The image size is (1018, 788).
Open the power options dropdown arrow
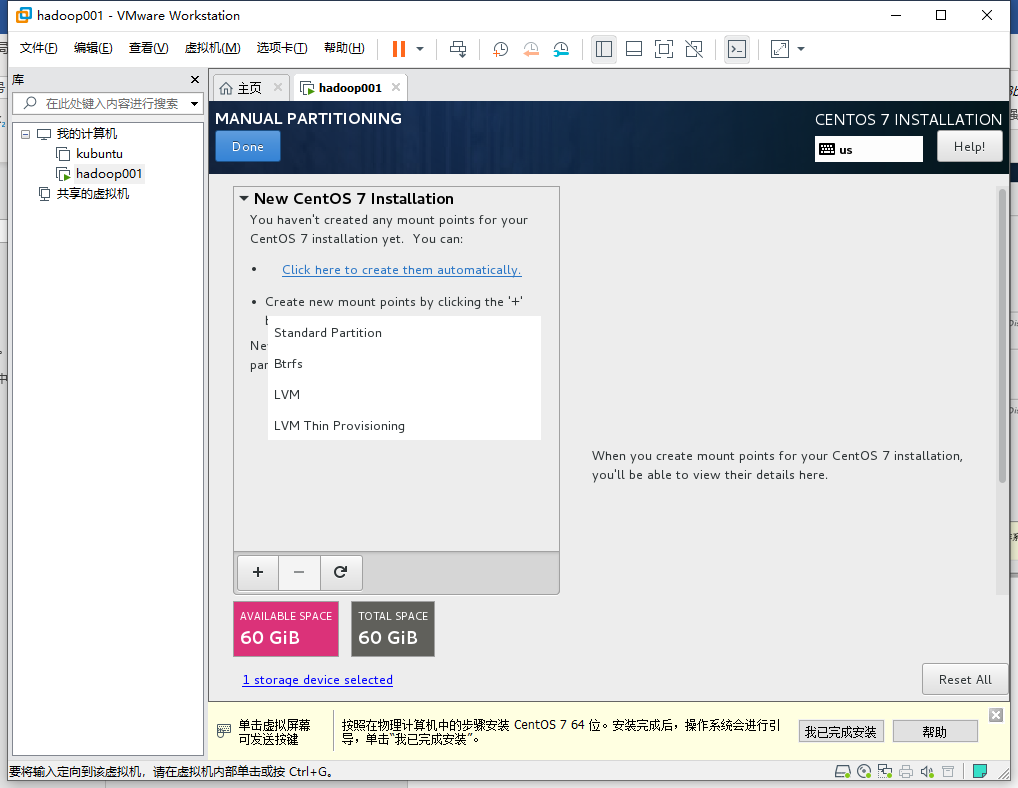pyautogui.click(x=420, y=49)
